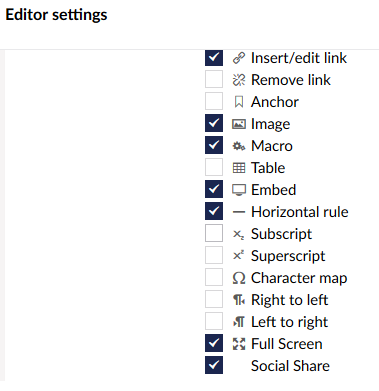This screenshot has width=379, height=391.
Task: Uncheck the Horizontal rule checkbox
Action: (x=214, y=211)
